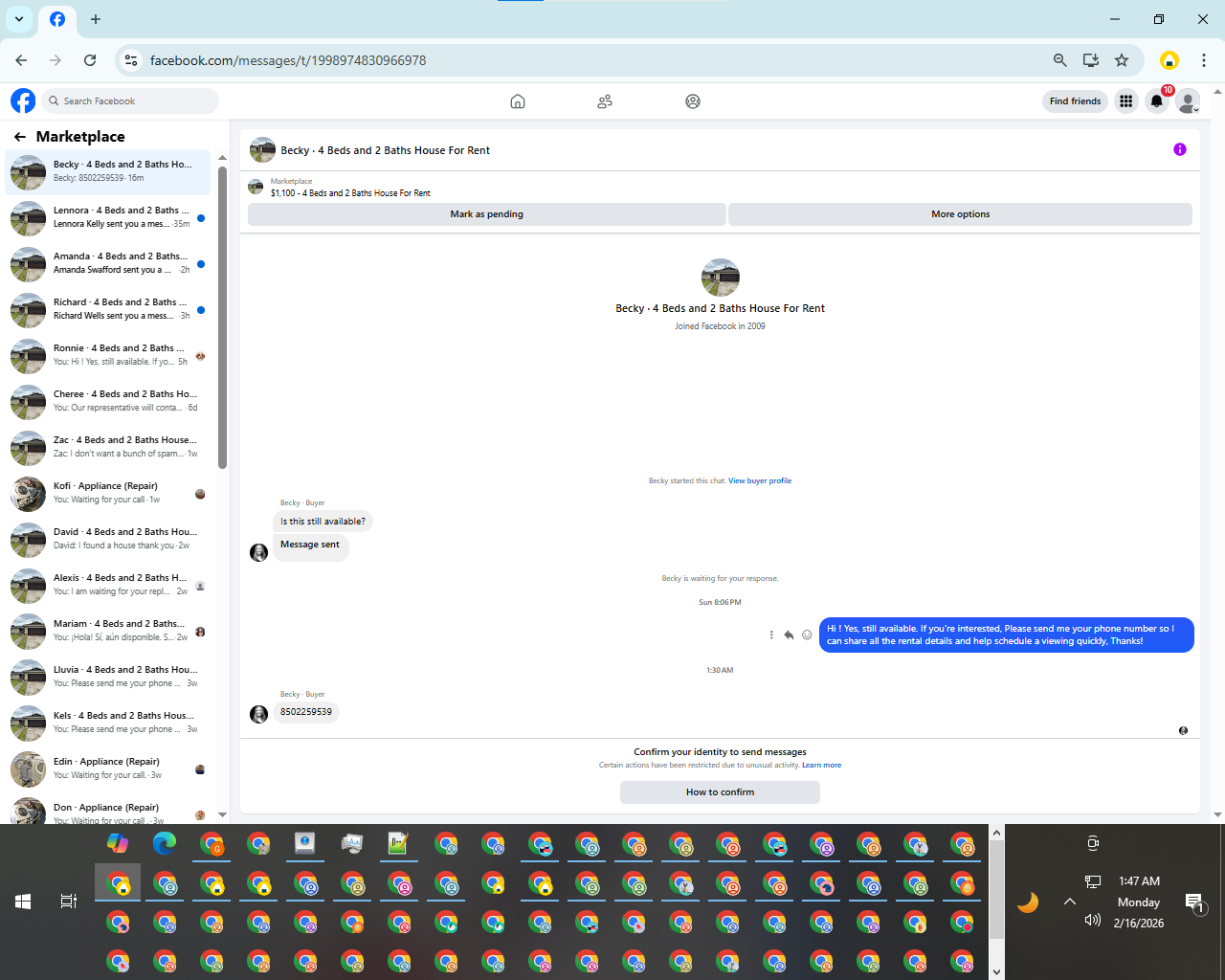Image resolution: width=1225 pixels, height=980 pixels.
Task: Launch Copilot from the taskbar
Action: click(118, 843)
